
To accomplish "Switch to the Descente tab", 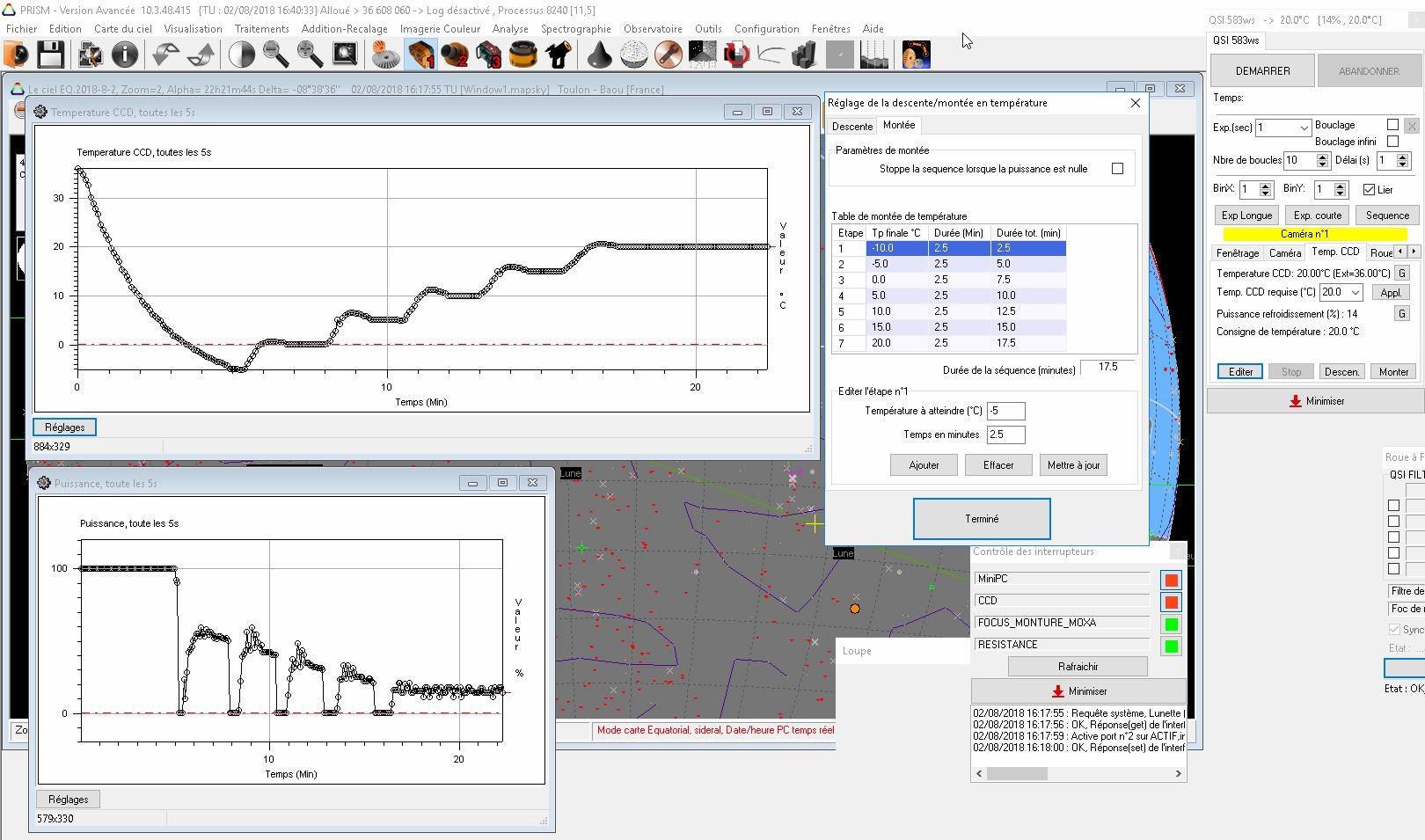I will [851, 127].
